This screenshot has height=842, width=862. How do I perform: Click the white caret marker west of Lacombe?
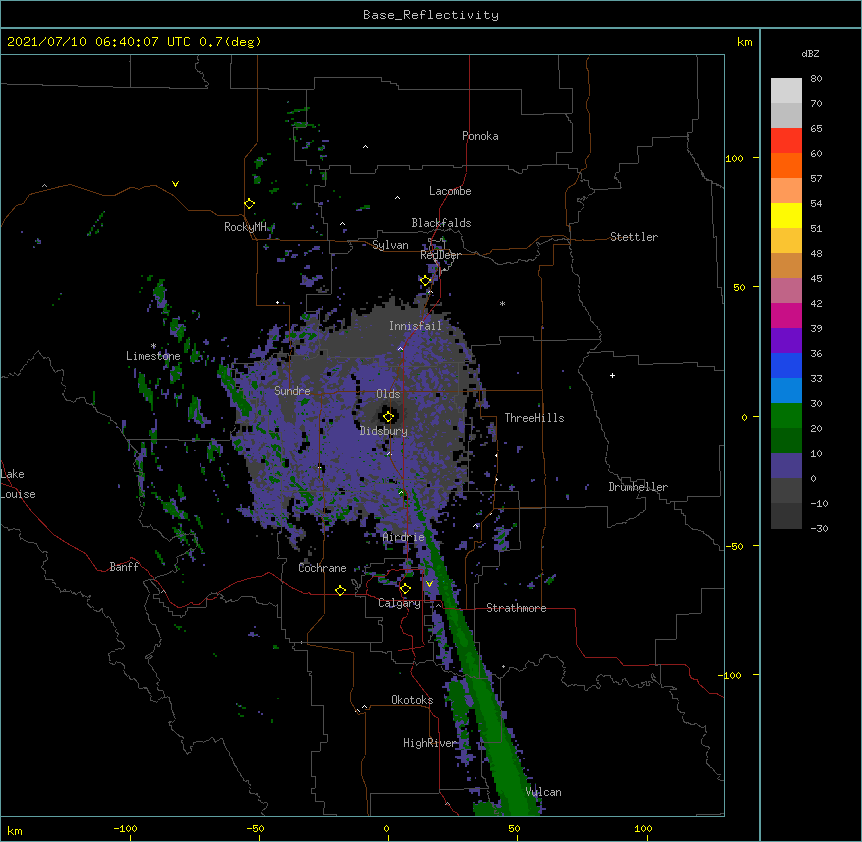click(x=397, y=197)
